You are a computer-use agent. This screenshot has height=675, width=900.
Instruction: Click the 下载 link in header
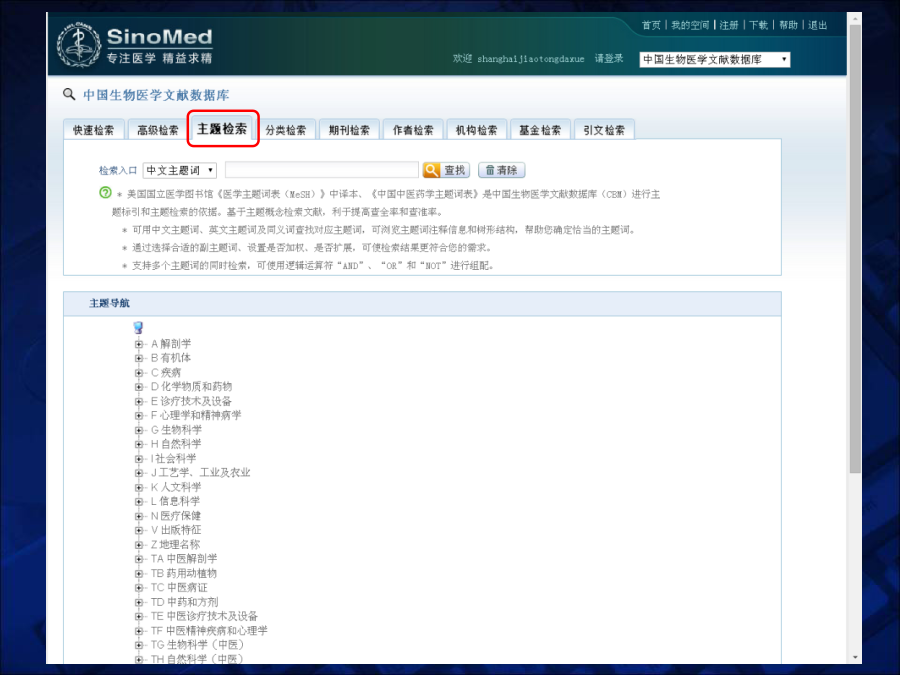(x=758, y=25)
